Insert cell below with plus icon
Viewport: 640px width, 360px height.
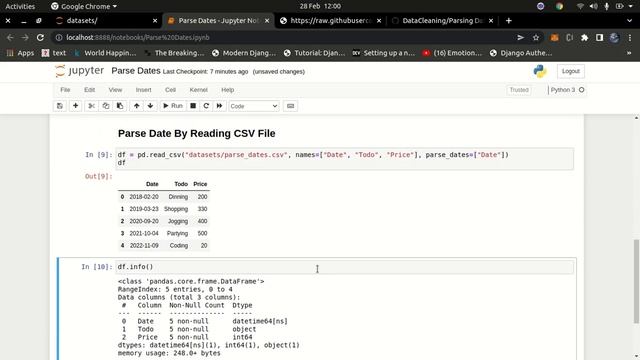(x=76, y=106)
